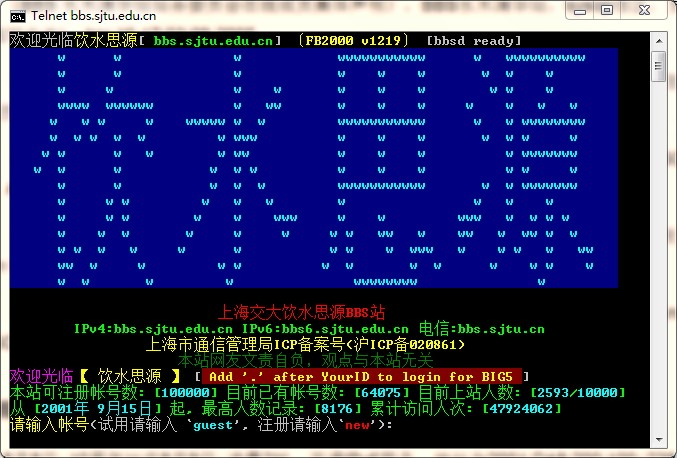
Task: Click the '[47924062]' total visits value
Action: tap(521, 408)
